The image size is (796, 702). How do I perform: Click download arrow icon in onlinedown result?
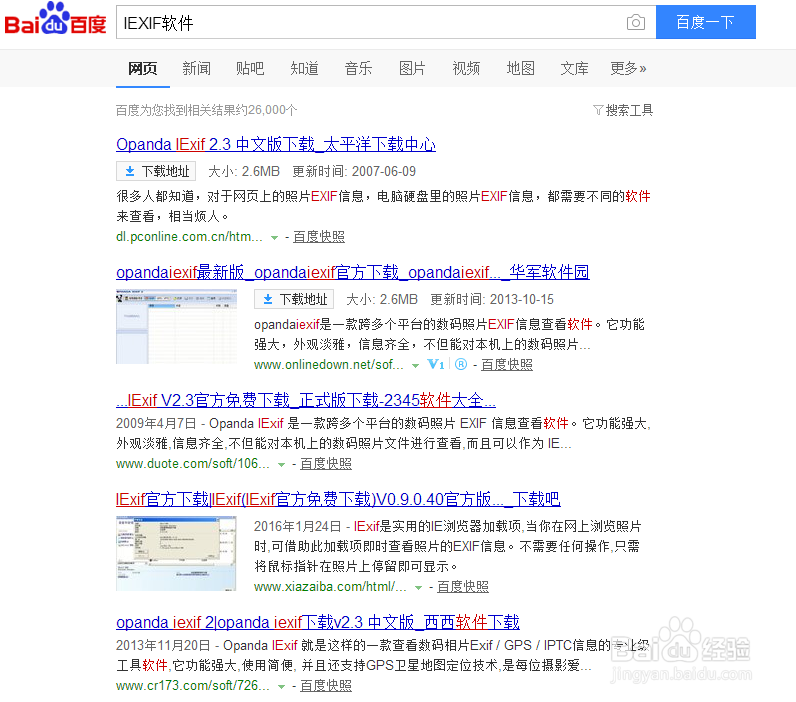[268, 299]
